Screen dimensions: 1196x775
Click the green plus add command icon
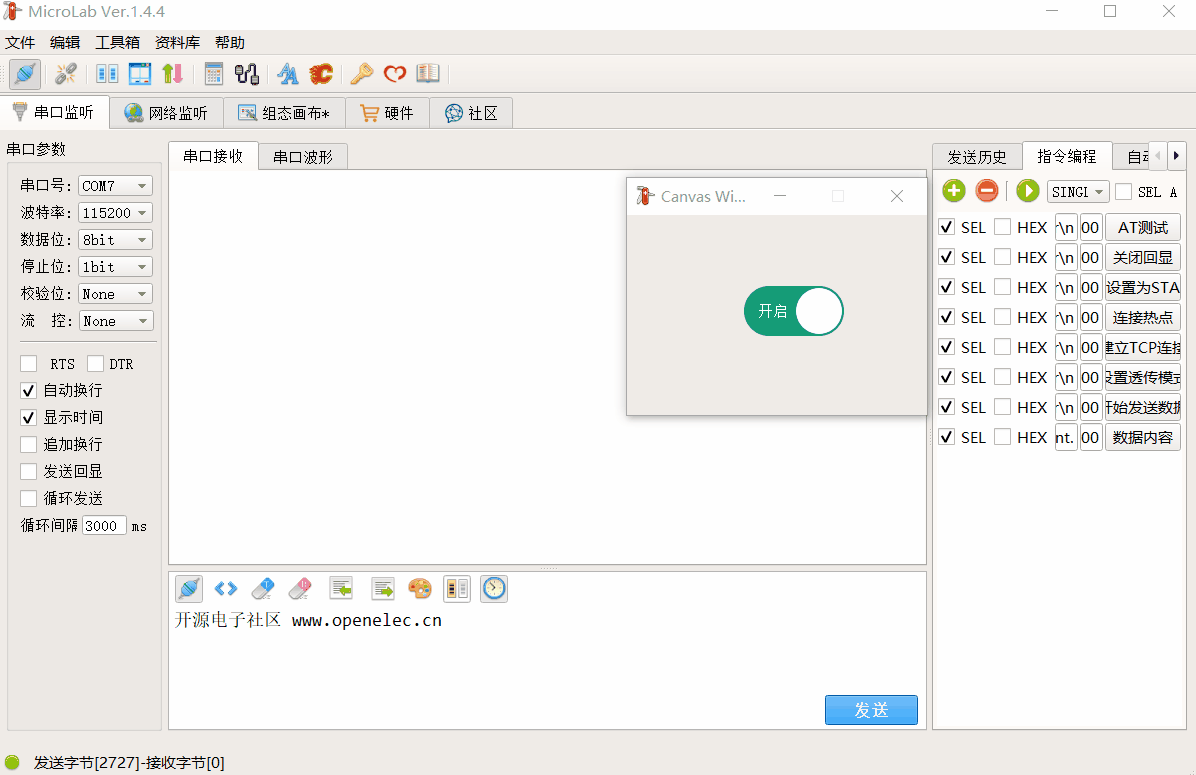pyautogui.click(x=953, y=191)
